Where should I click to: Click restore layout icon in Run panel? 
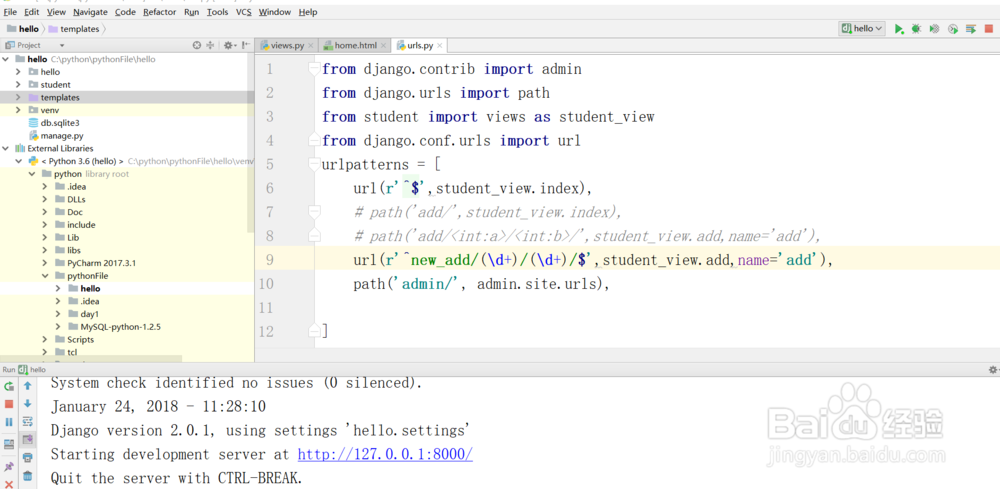tap(9, 444)
